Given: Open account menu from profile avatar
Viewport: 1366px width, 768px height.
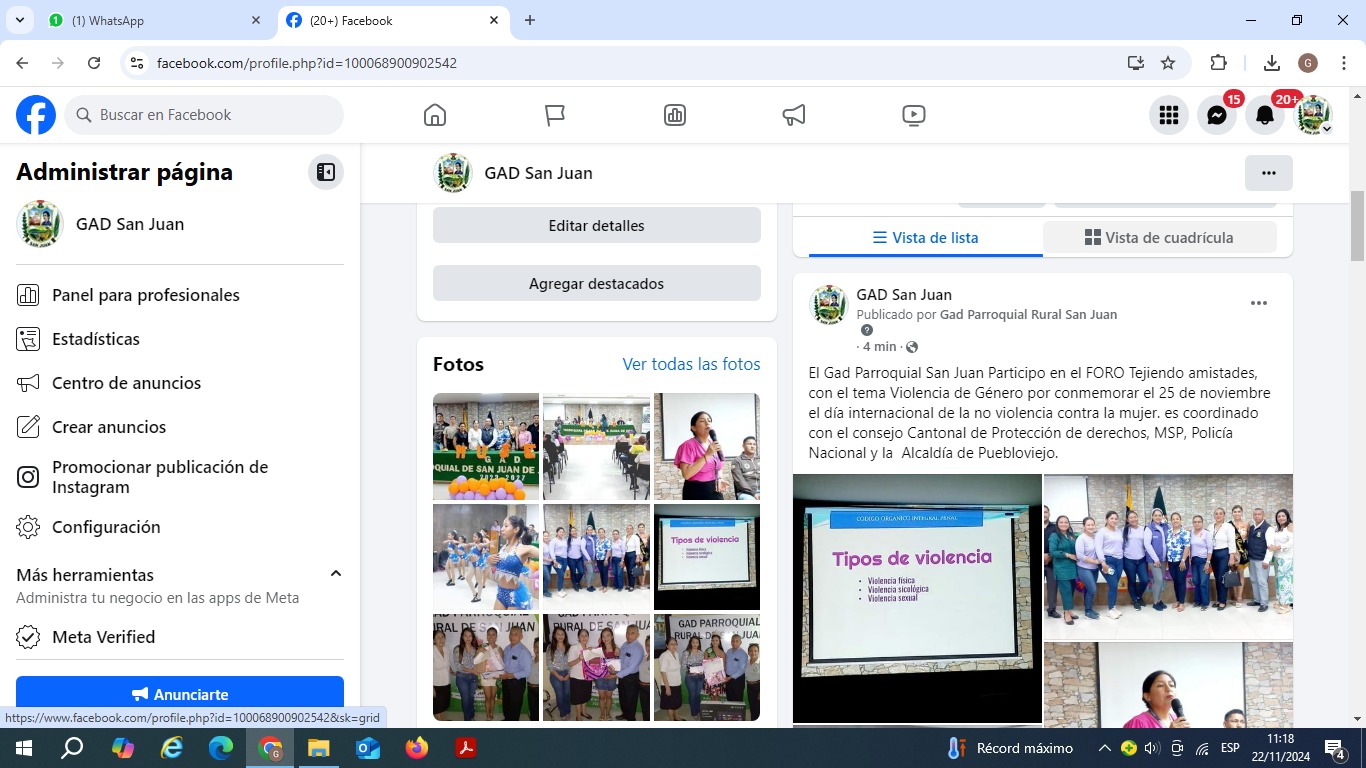Looking at the screenshot, I should click(x=1314, y=116).
